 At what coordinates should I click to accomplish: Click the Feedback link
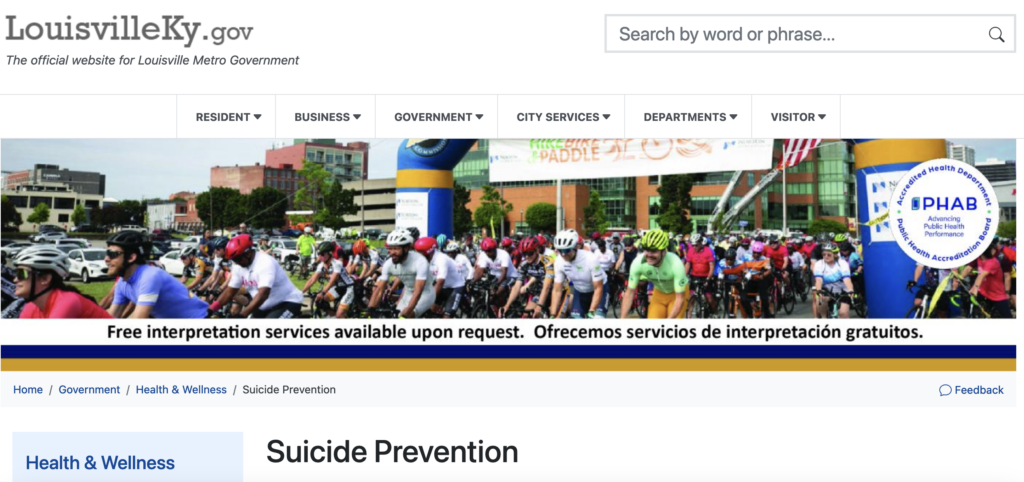pyautogui.click(x=971, y=390)
